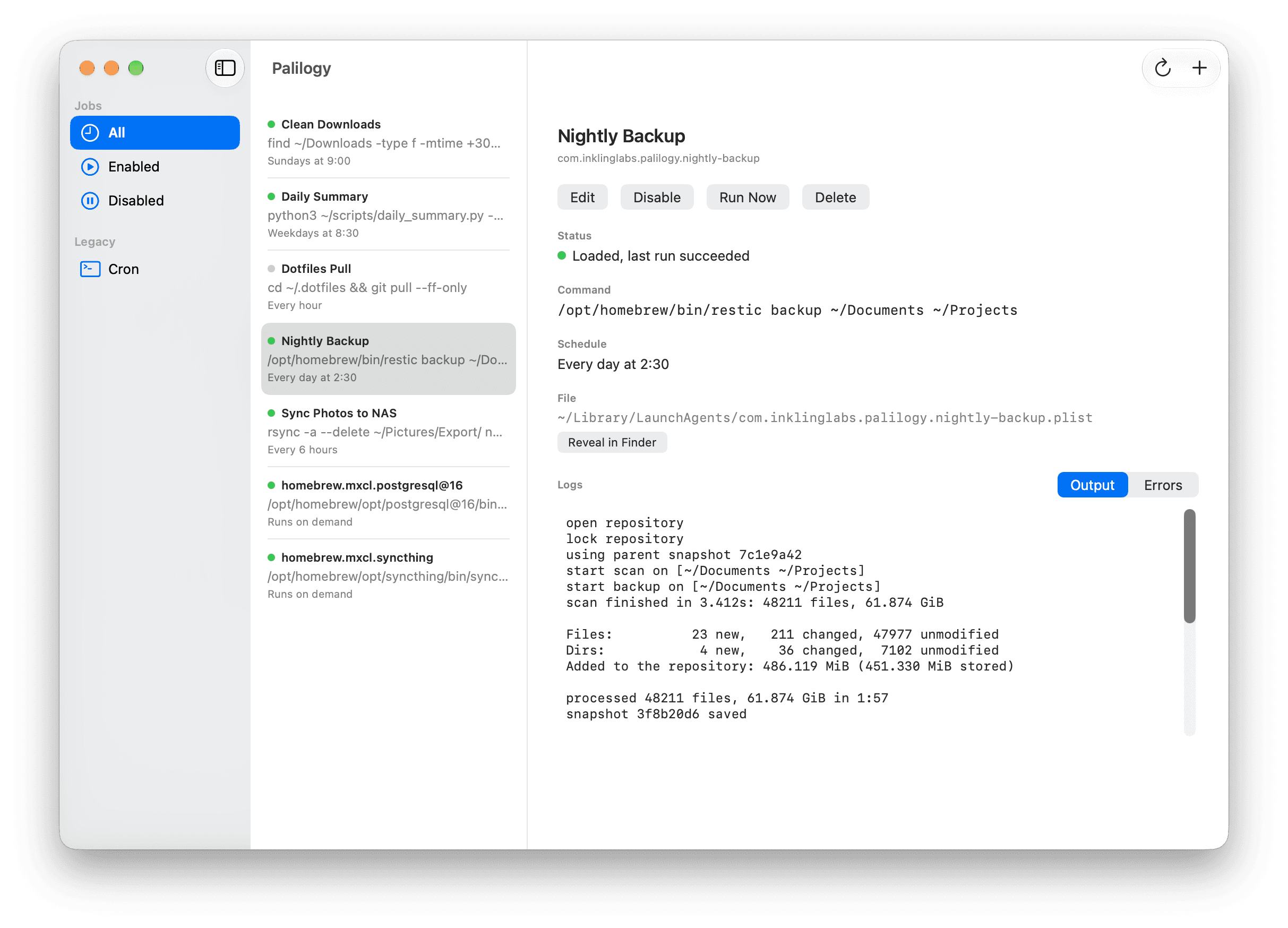Screen dimensions: 1288x928
Task: Click the play icon beside Enabled
Action: pos(90,167)
